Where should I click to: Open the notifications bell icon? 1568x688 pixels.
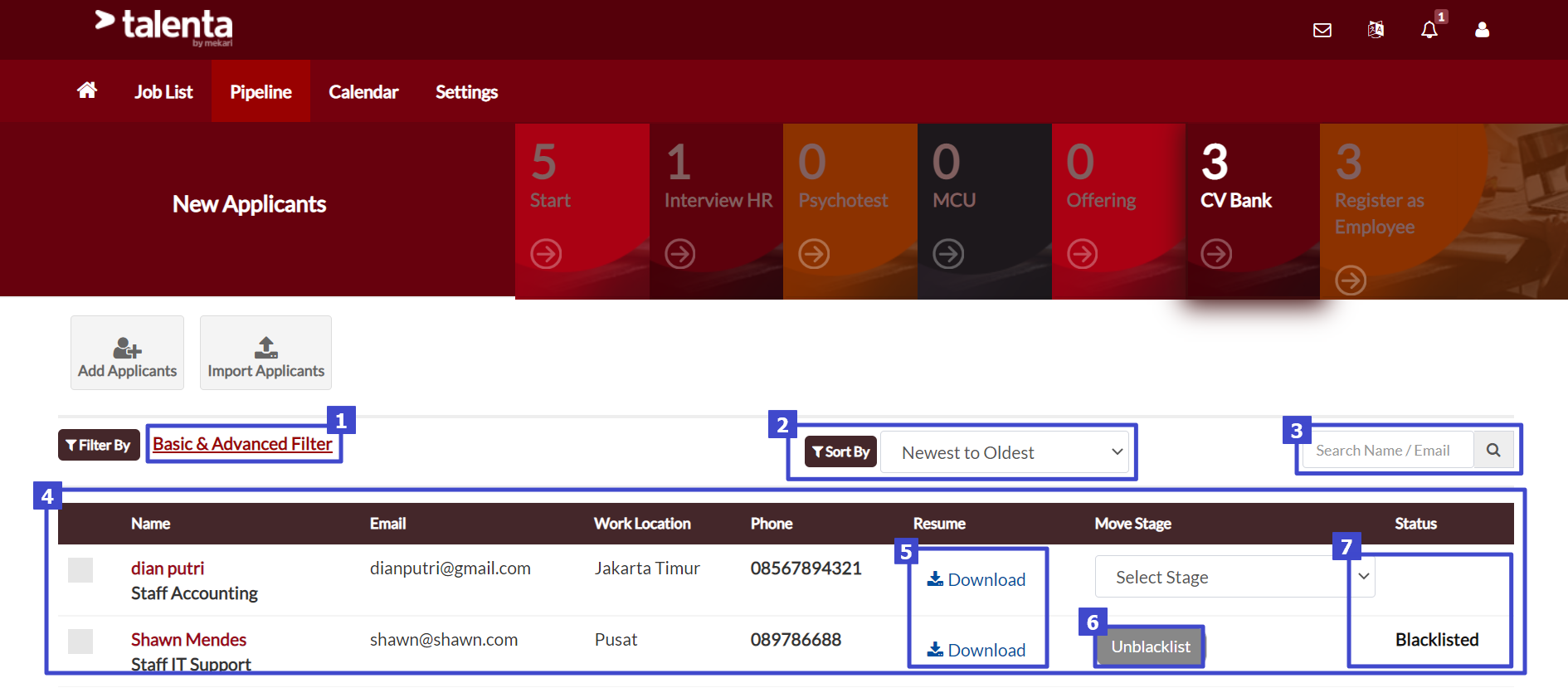coord(1429,31)
